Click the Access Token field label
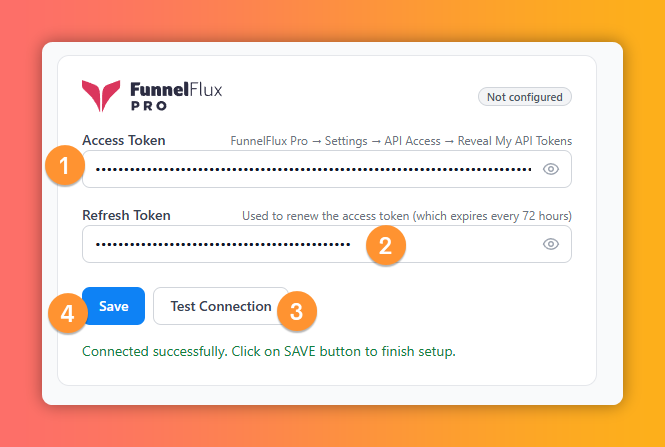 click(124, 140)
